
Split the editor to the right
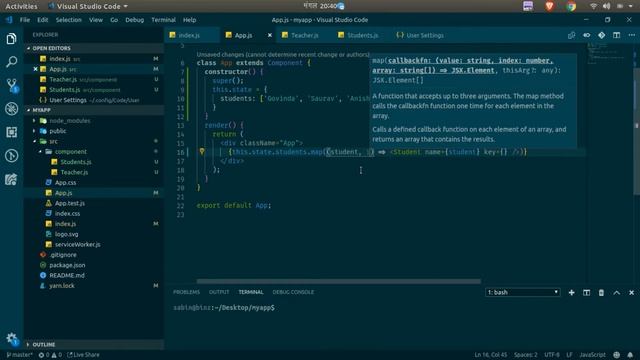(x=616, y=36)
